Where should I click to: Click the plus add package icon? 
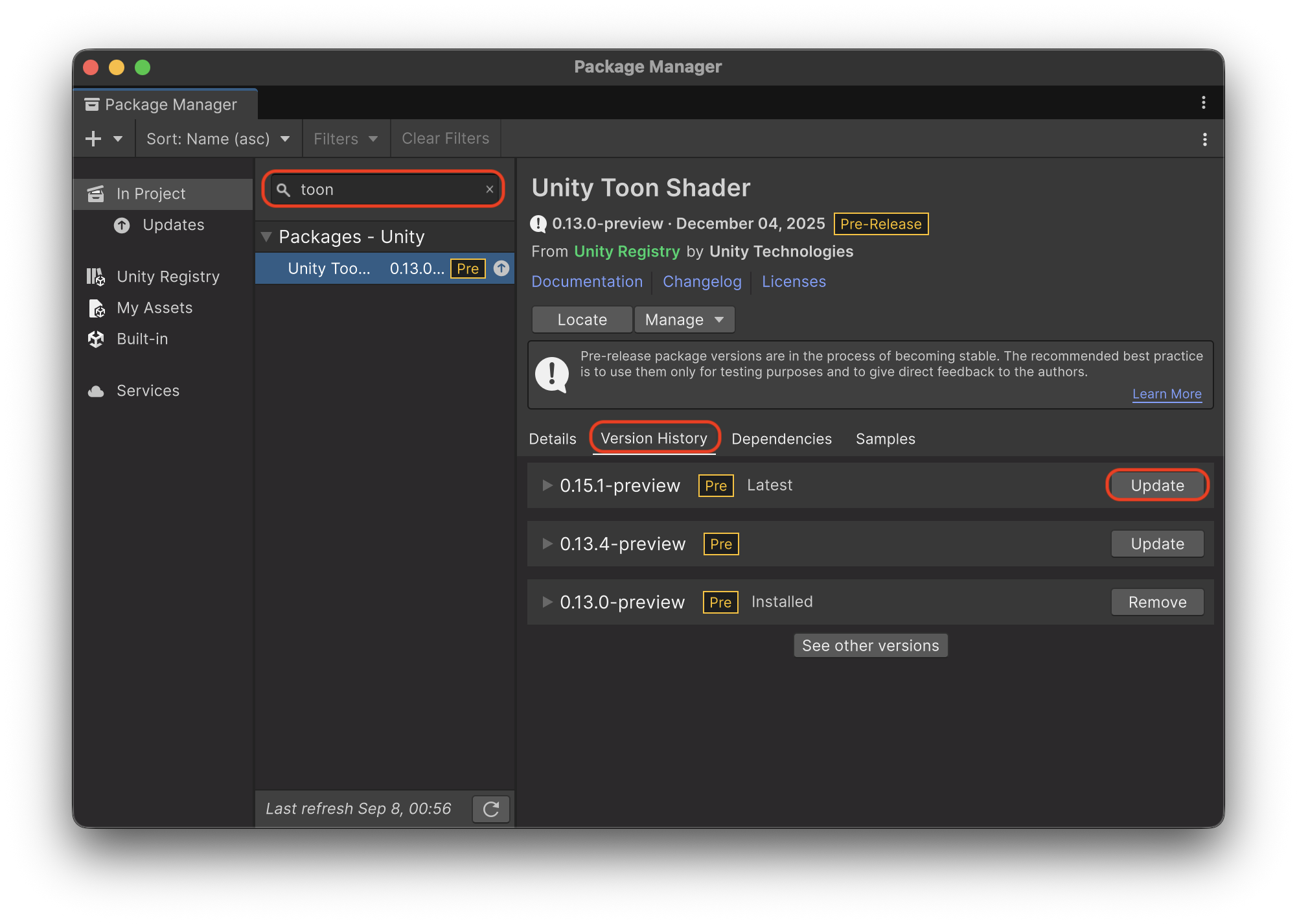(93, 139)
